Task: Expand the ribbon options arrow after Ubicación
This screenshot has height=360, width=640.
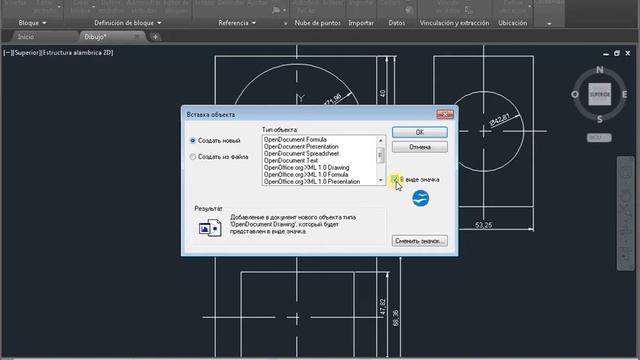Action: pos(549,24)
